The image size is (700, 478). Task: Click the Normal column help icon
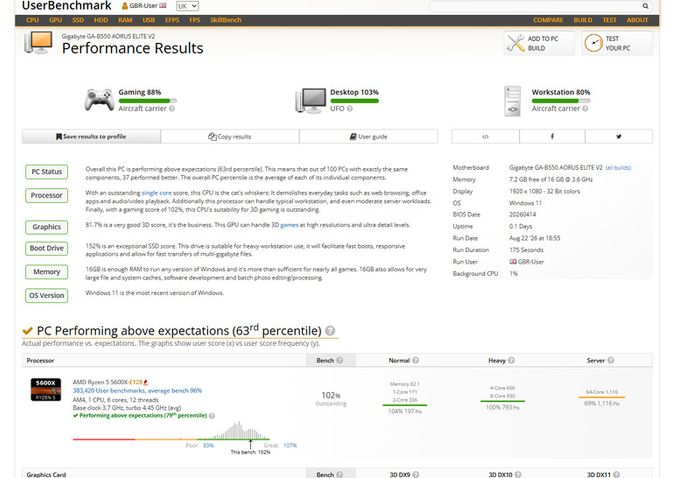[416, 360]
